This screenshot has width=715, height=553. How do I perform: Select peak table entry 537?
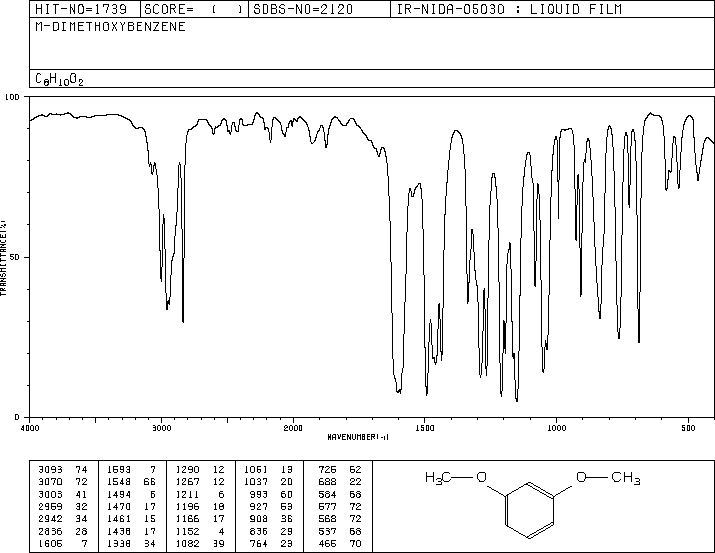coord(327,532)
